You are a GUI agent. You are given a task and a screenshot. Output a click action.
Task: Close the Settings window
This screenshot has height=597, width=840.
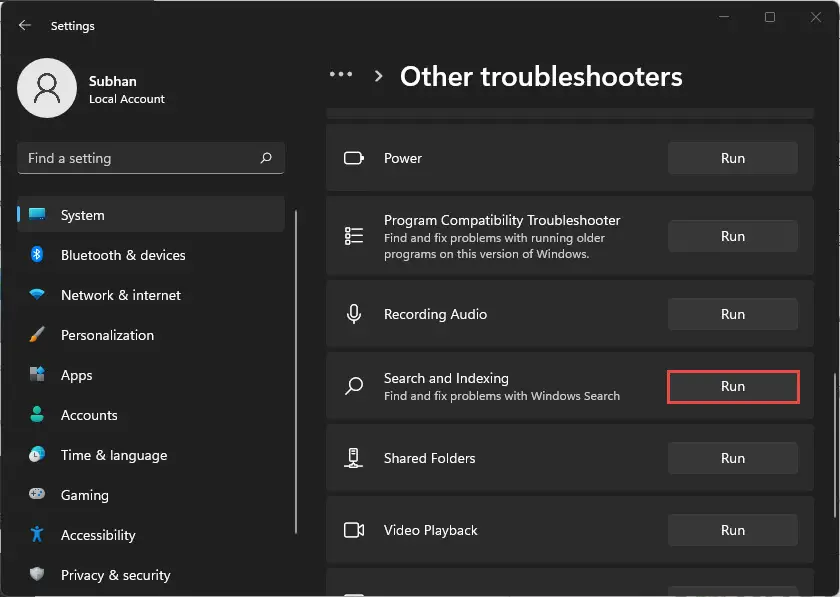tap(815, 17)
